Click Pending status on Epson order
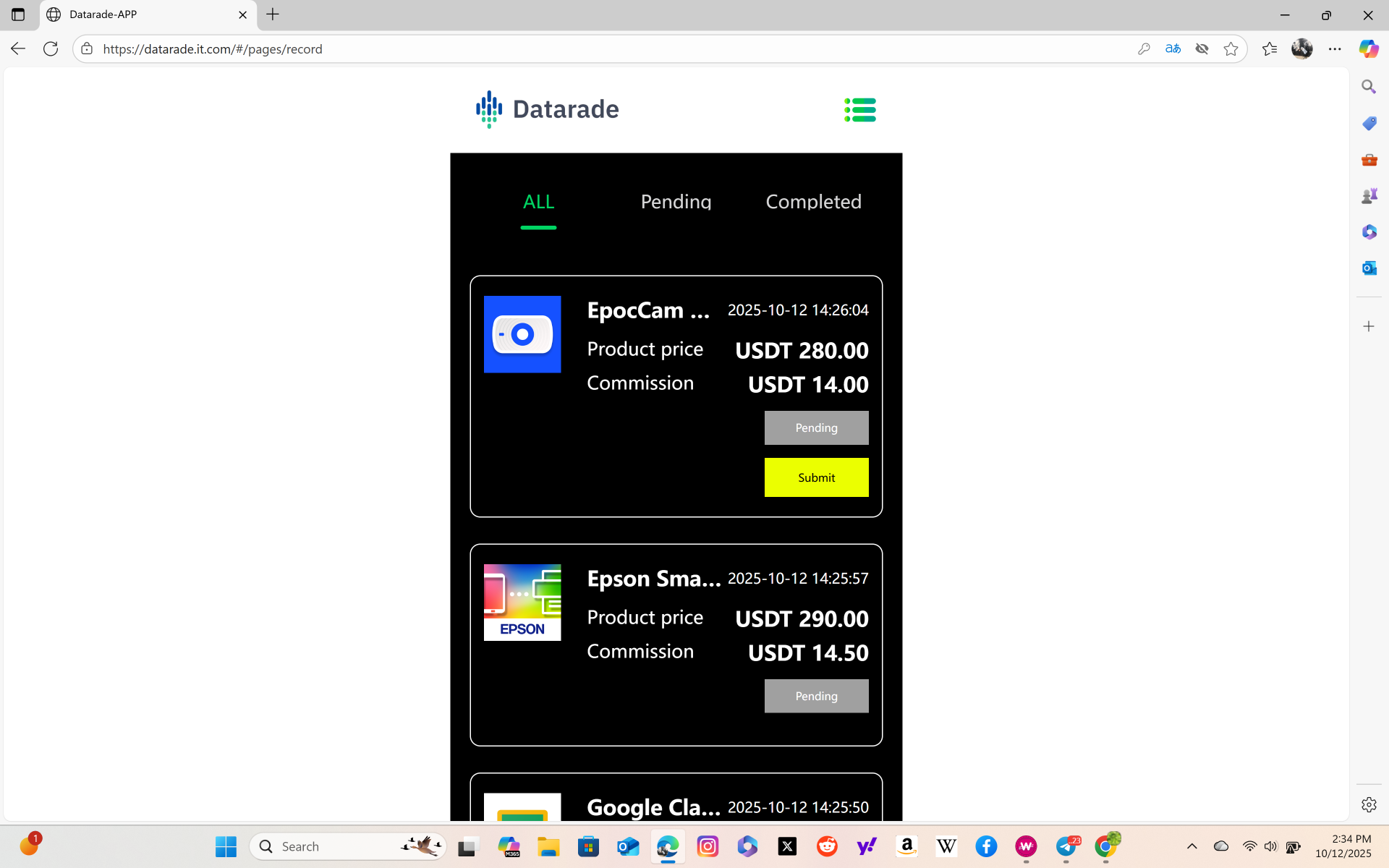The height and width of the screenshot is (868, 1389). pyautogui.click(x=816, y=696)
